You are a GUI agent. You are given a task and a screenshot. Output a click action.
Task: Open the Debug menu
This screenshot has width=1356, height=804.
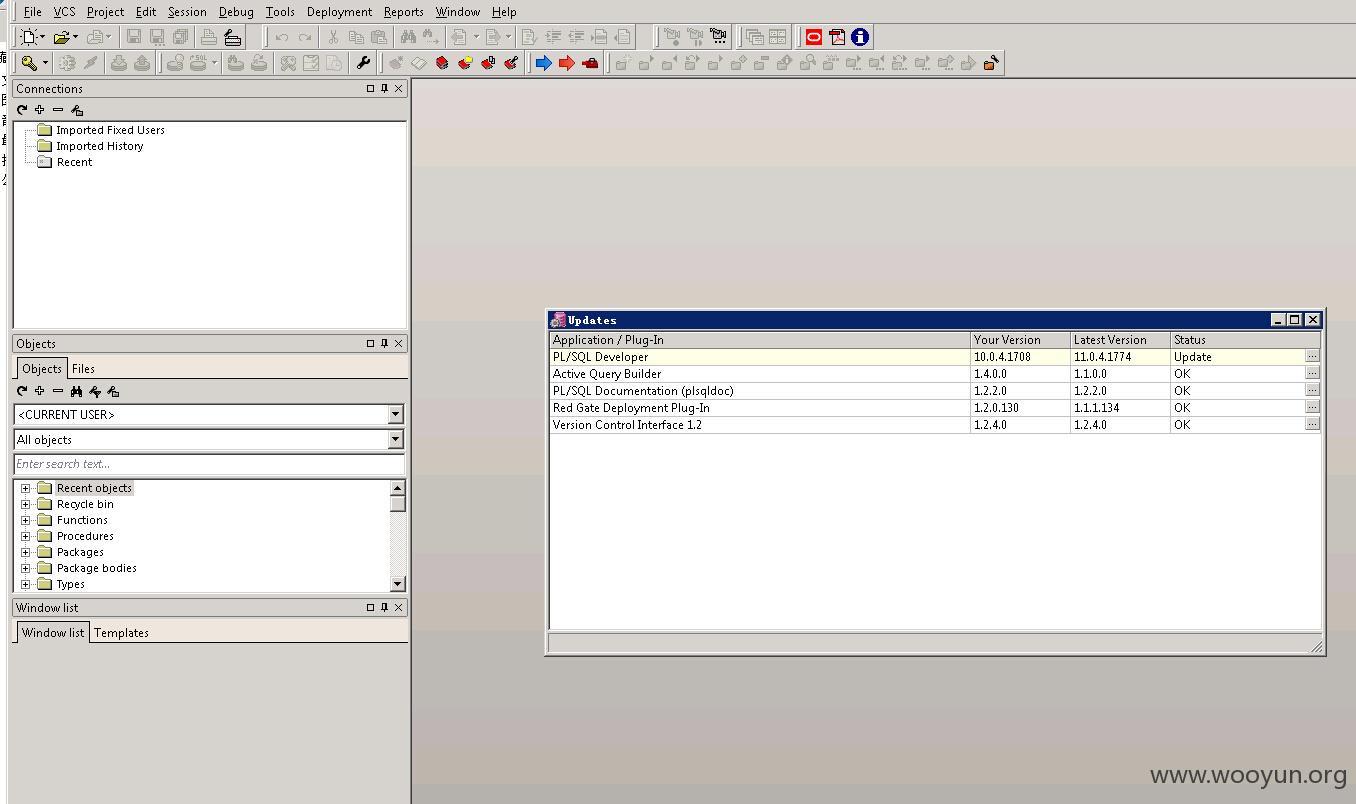click(x=236, y=12)
